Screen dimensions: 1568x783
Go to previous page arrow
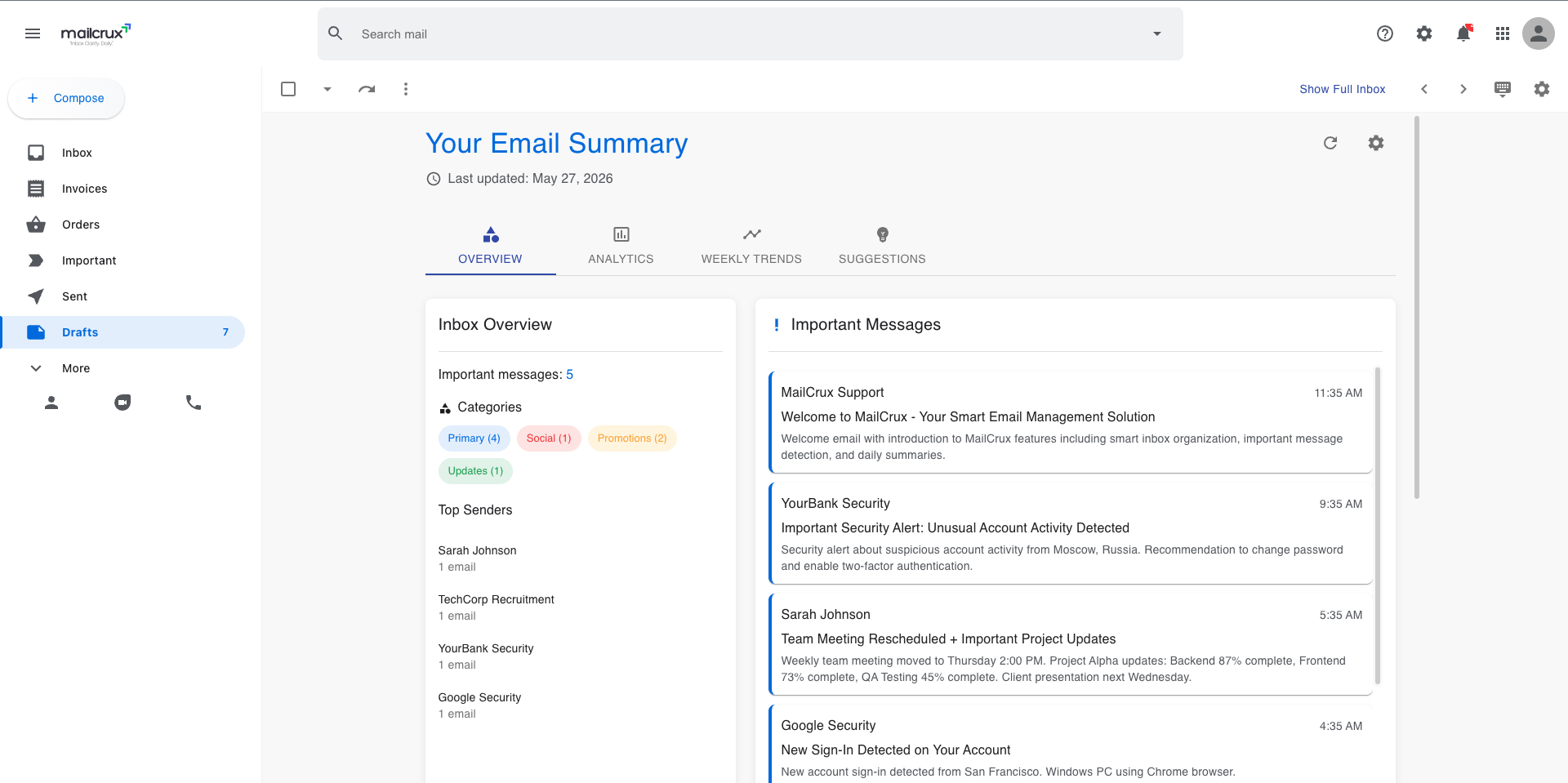1424,89
